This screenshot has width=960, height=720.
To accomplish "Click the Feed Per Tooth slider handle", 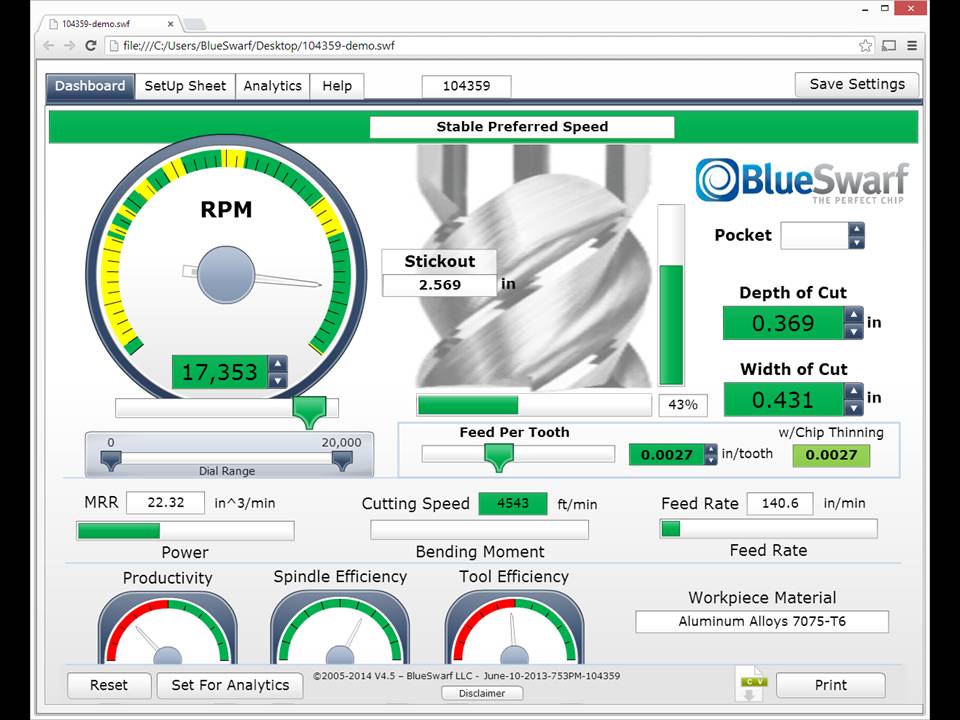I will pos(498,457).
